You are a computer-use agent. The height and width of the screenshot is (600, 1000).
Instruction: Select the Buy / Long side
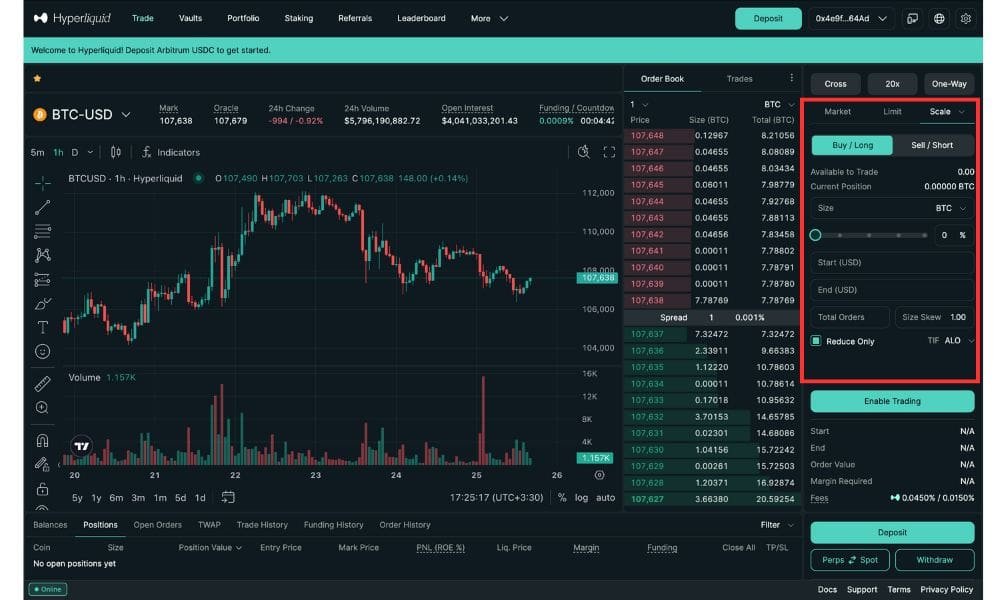click(852, 145)
